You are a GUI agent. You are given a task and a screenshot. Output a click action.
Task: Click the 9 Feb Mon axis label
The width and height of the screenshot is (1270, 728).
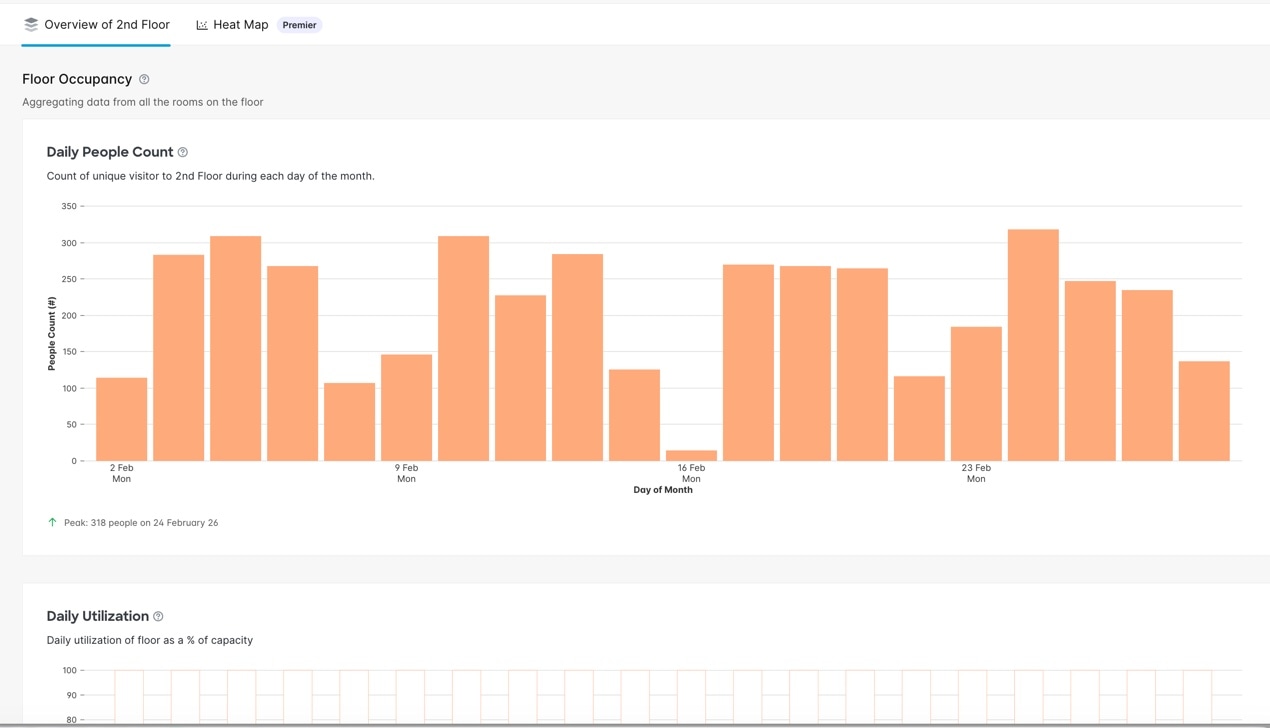[x=406, y=473]
